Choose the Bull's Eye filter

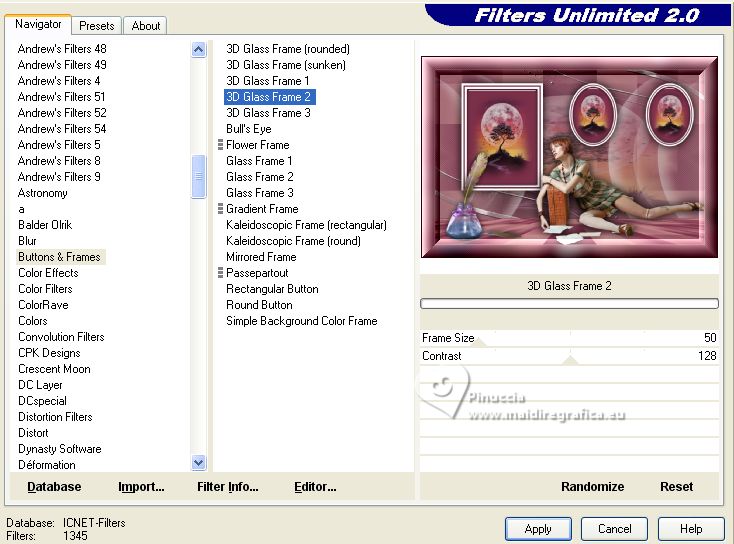pyautogui.click(x=249, y=129)
